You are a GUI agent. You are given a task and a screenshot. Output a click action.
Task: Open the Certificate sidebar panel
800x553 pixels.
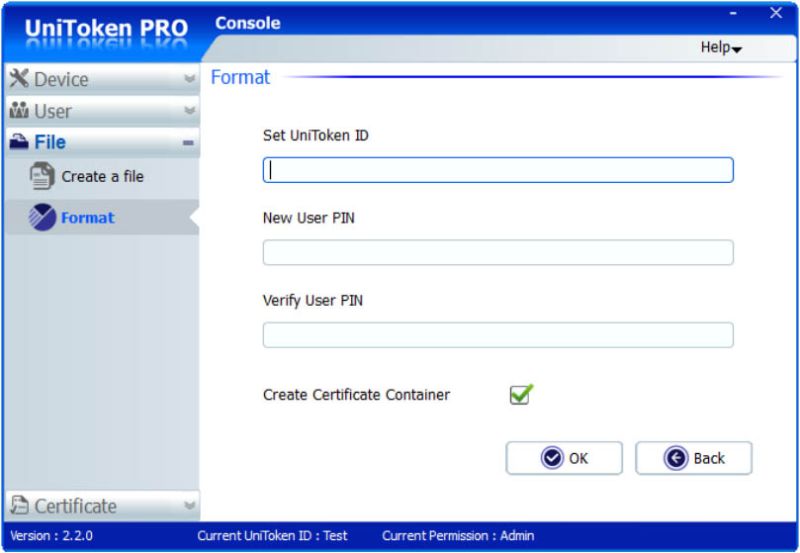click(x=102, y=506)
